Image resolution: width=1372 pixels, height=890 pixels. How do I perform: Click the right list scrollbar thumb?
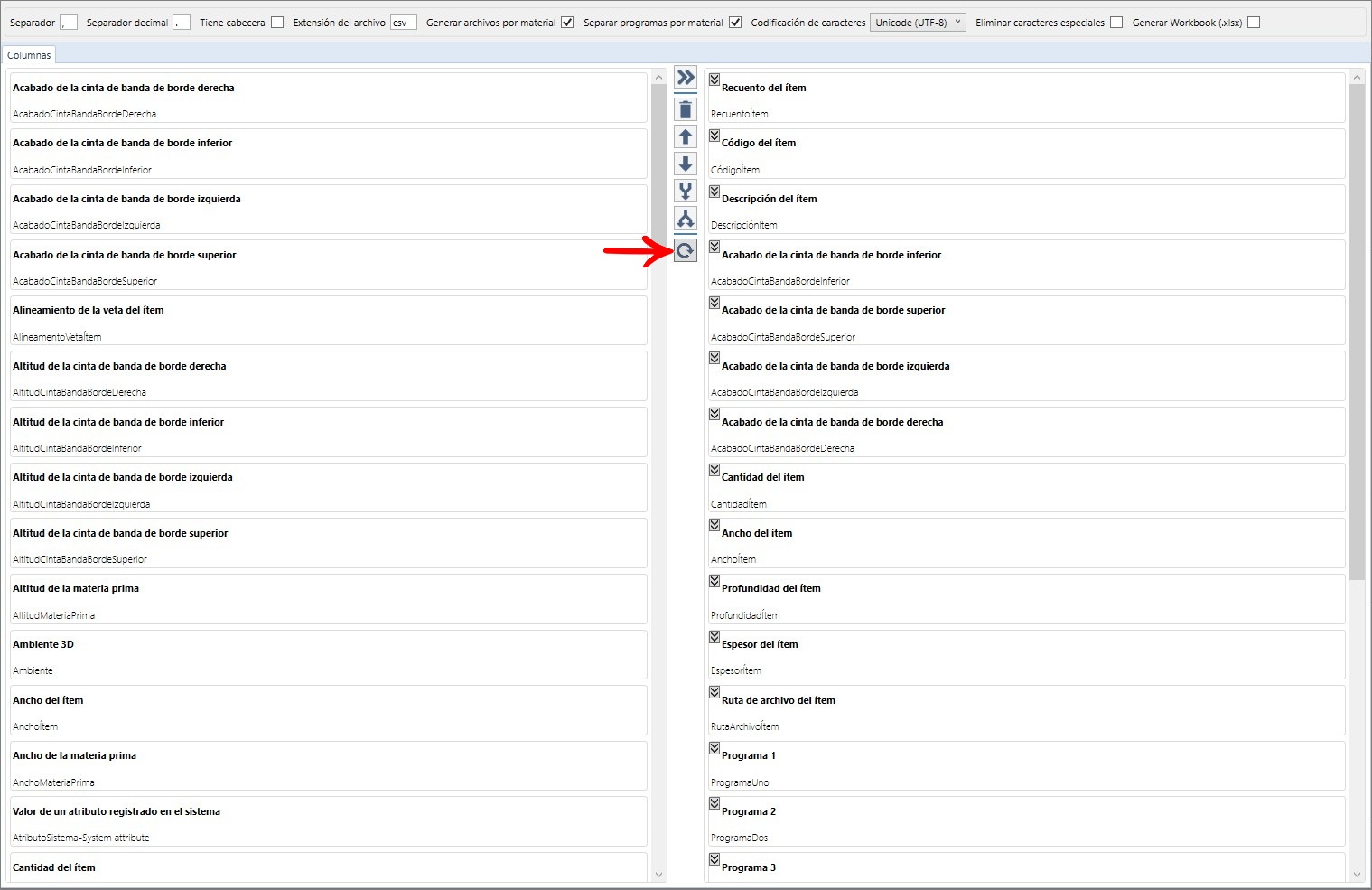(x=1357, y=332)
